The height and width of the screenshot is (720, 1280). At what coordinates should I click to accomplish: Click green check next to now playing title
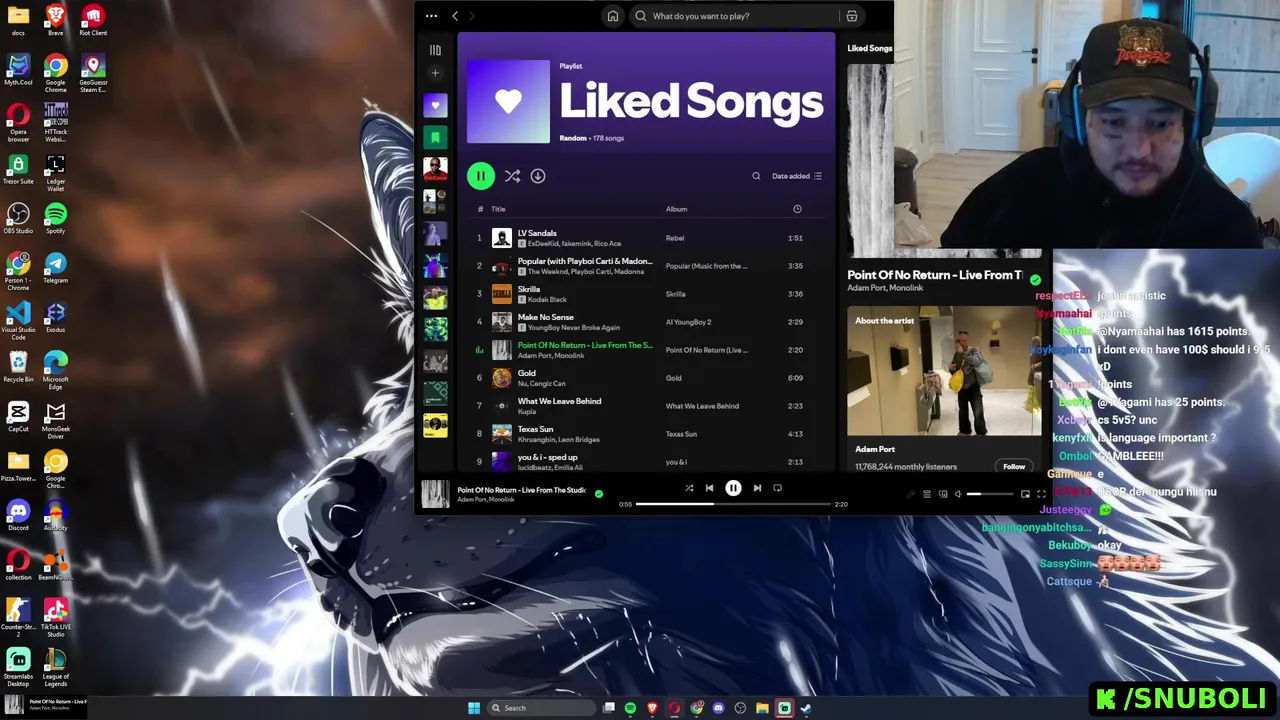pos(599,493)
